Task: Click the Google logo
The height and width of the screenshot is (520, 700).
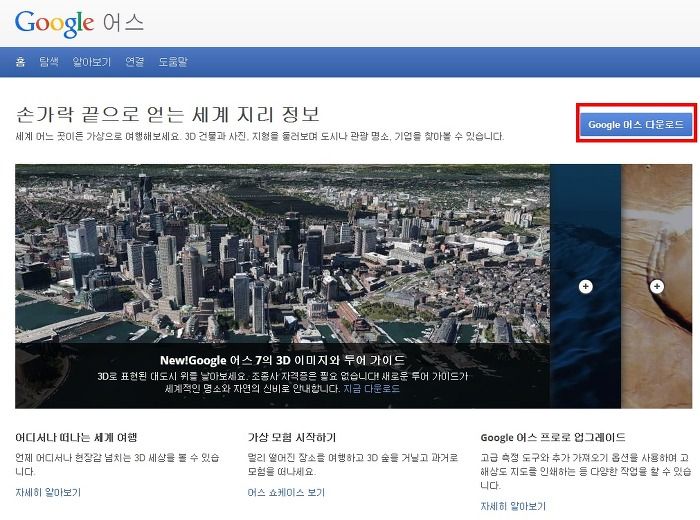Action: (x=54, y=24)
